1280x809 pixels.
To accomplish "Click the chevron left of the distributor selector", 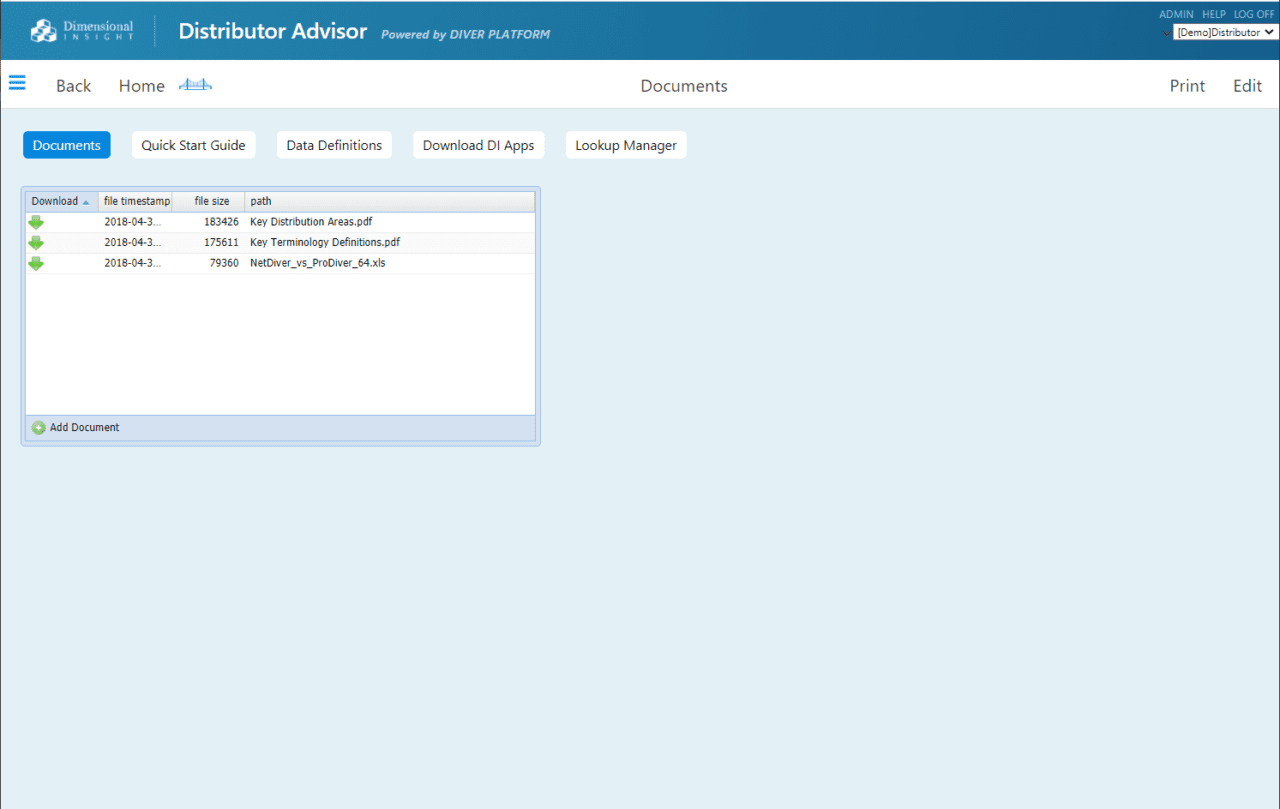I will 1166,31.
